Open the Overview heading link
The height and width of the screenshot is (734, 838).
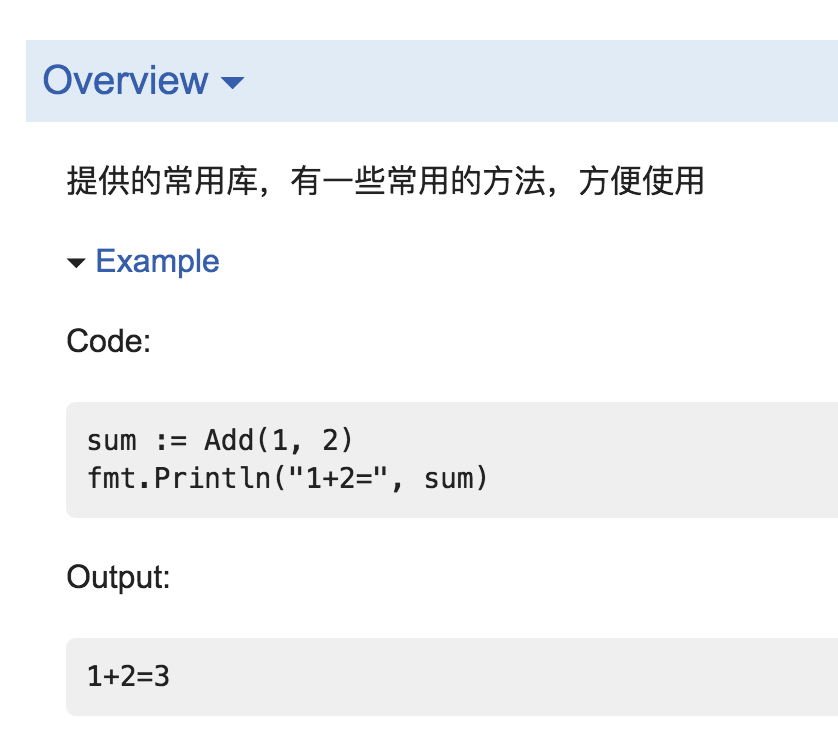pyautogui.click(x=126, y=80)
